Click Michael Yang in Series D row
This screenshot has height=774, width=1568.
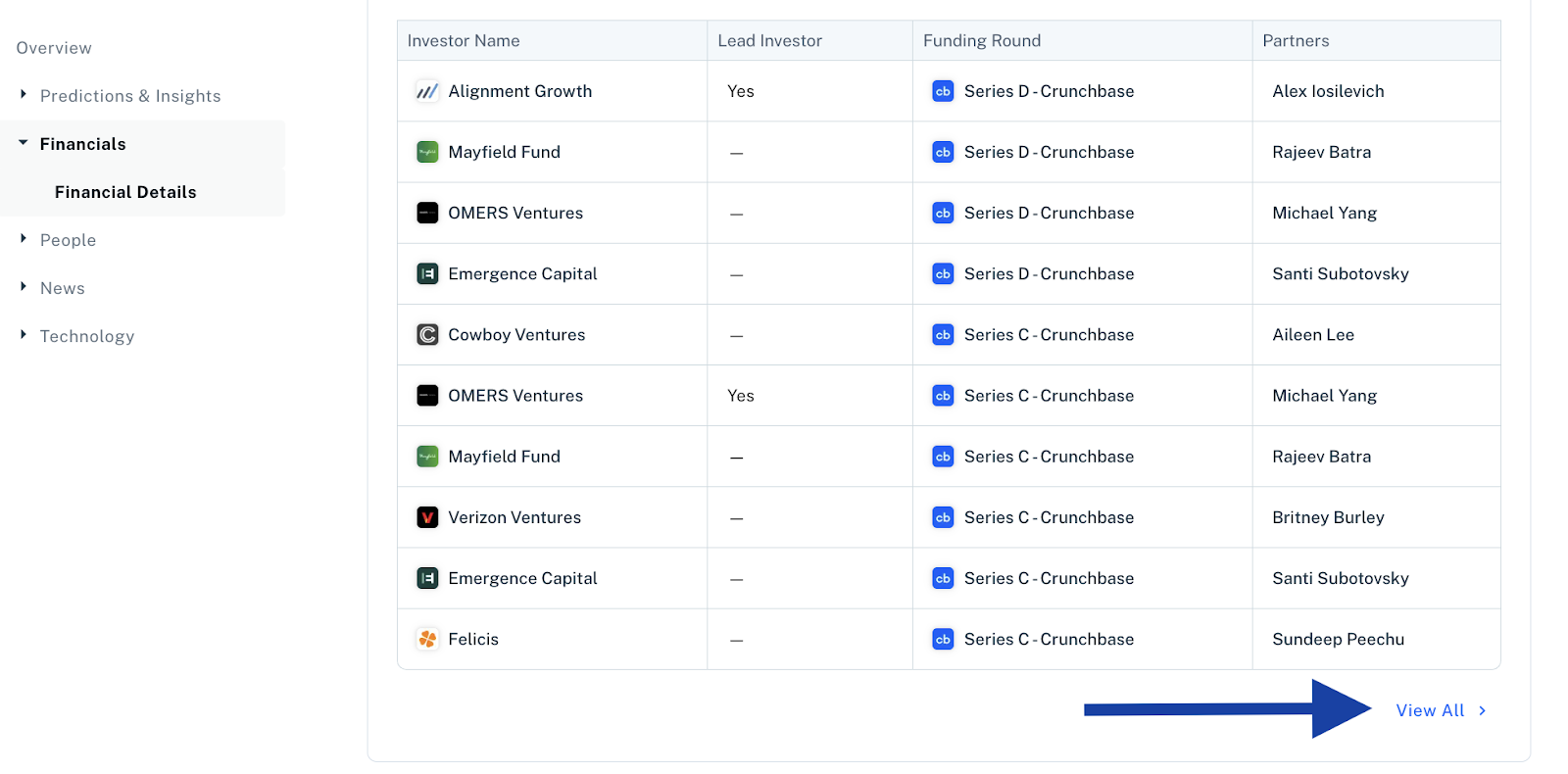point(1324,213)
